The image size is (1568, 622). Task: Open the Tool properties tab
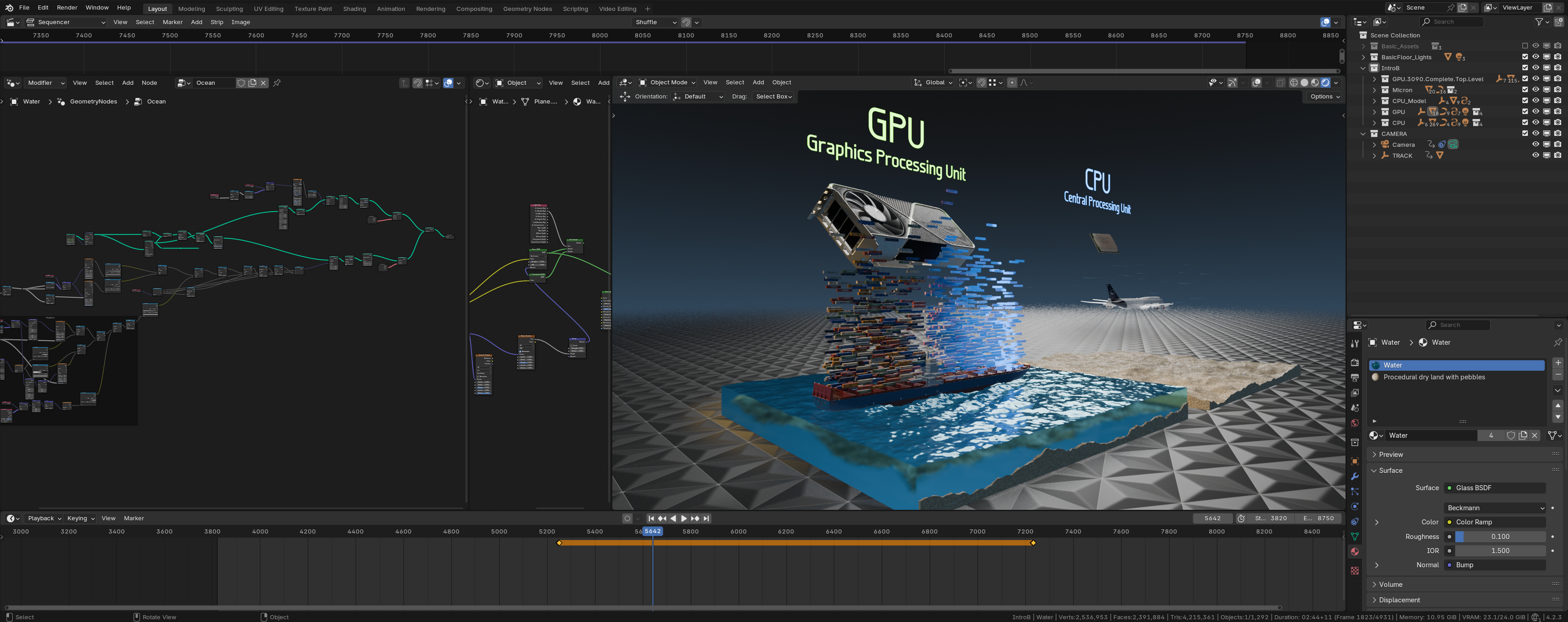pos(1354,343)
